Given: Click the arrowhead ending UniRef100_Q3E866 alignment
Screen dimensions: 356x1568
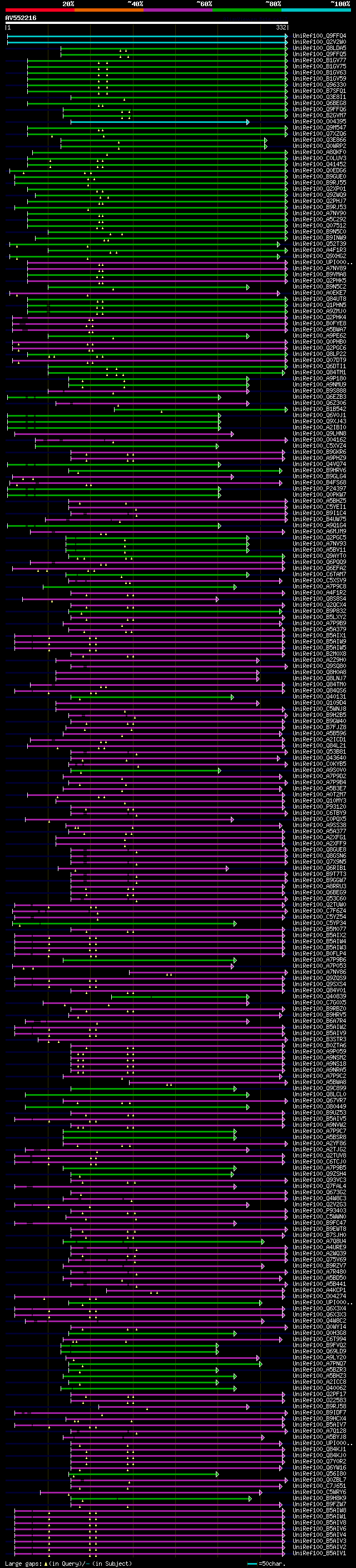Looking at the screenshot, I should (x=266, y=140).
